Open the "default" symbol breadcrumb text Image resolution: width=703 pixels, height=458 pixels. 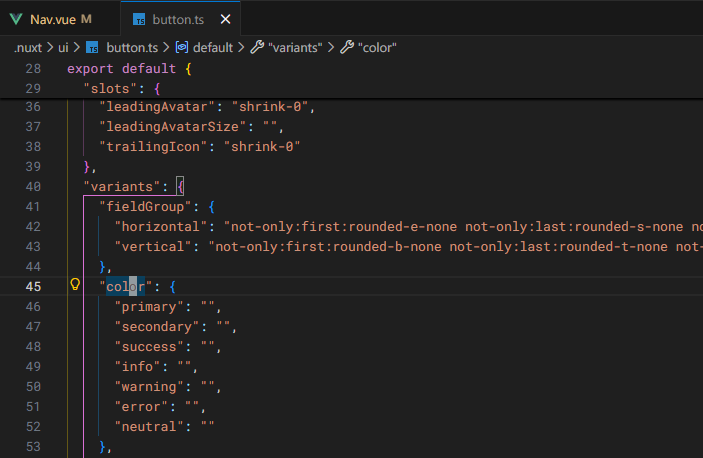[213, 47]
